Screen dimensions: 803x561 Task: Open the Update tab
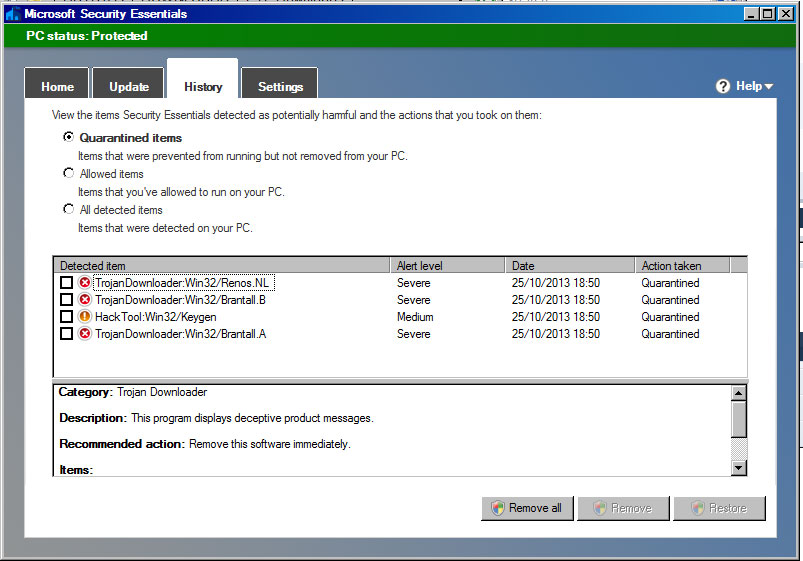click(x=129, y=87)
